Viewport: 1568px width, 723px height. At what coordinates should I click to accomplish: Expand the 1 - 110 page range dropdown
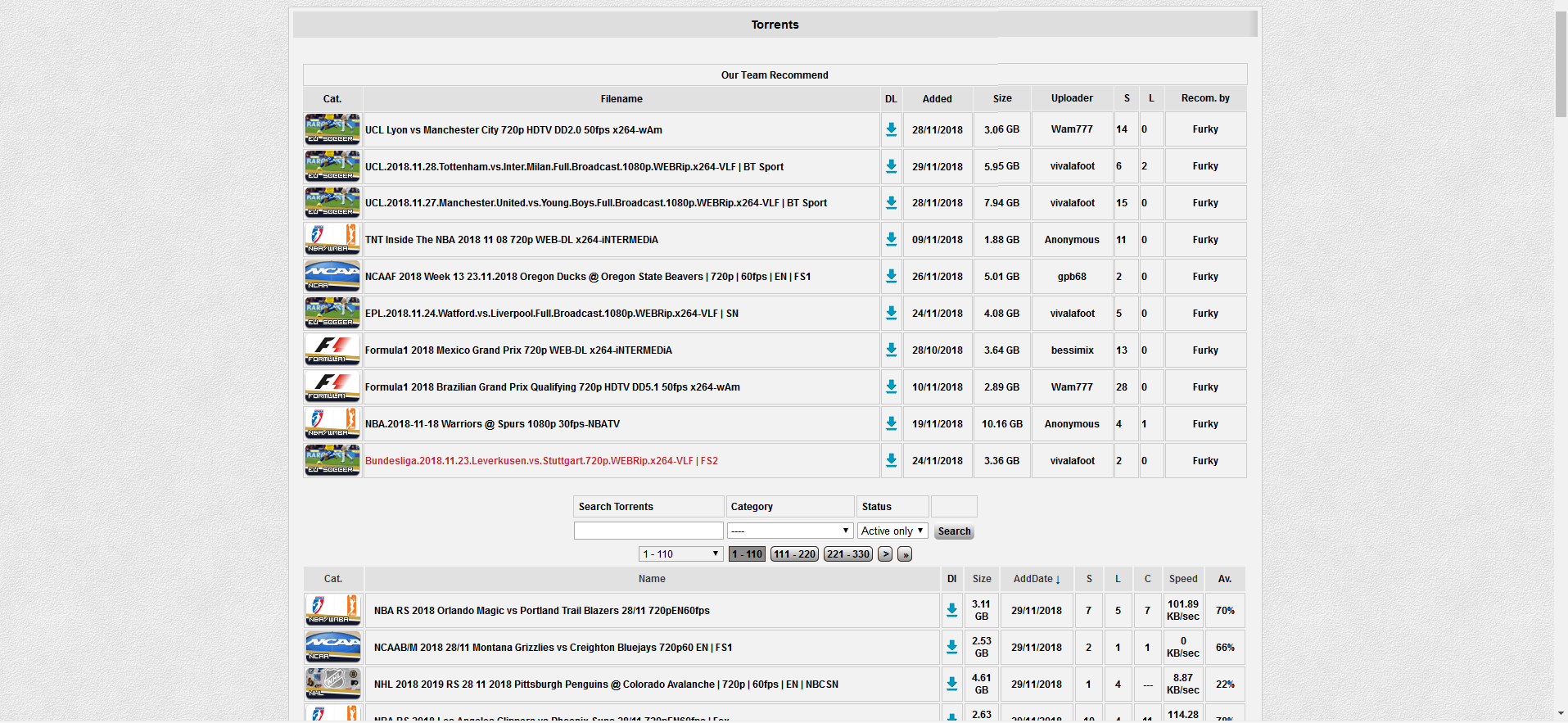click(x=680, y=554)
